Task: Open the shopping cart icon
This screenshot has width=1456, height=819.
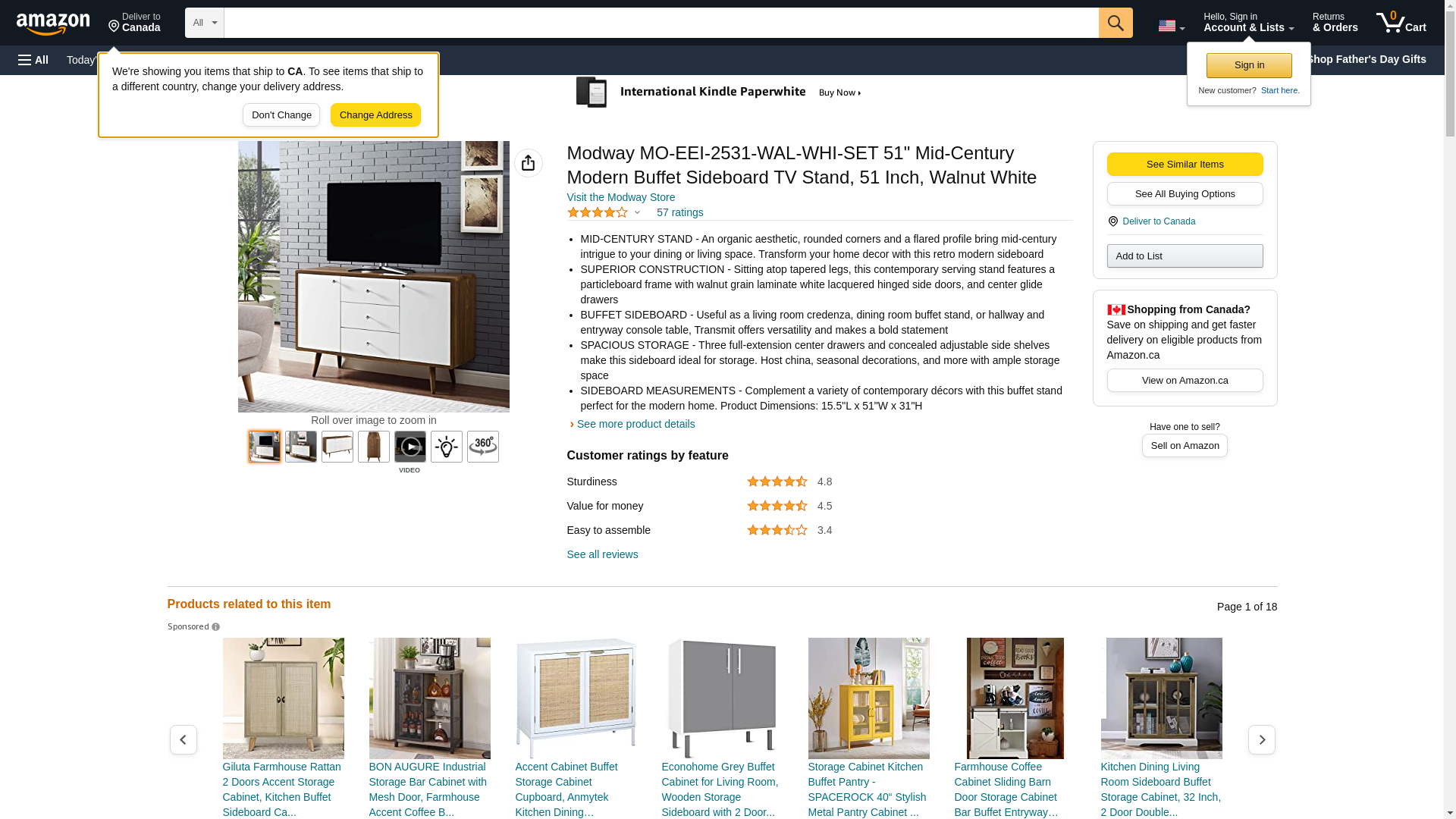Action: click(x=1401, y=23)
